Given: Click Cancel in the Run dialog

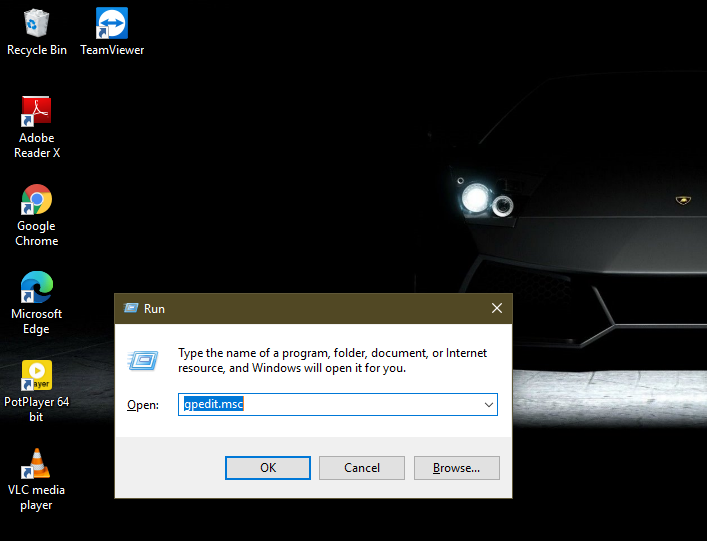Looking at the screenshot, I should pyautogui.click(x=362, y=468).
